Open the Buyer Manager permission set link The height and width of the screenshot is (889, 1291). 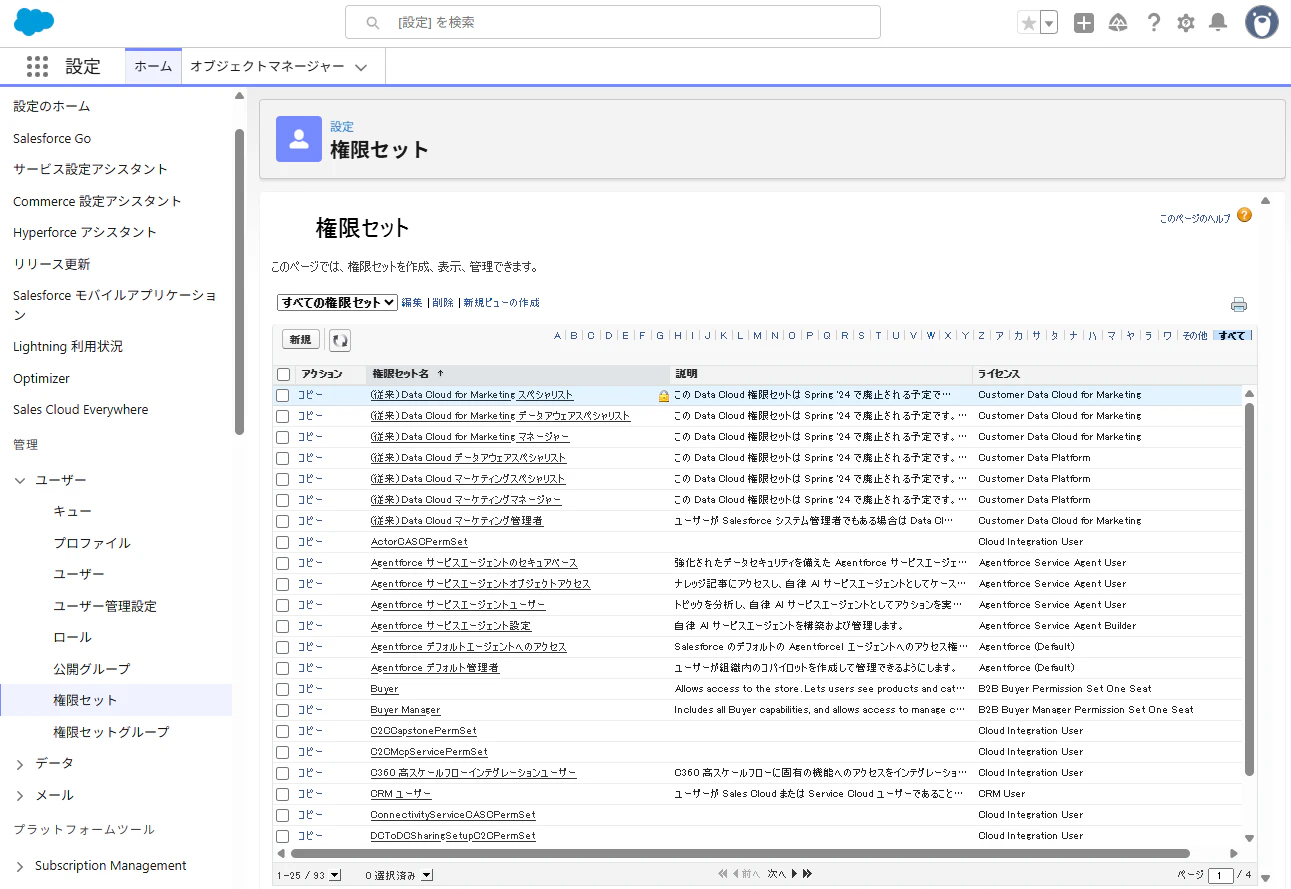(x=405, y=710)
